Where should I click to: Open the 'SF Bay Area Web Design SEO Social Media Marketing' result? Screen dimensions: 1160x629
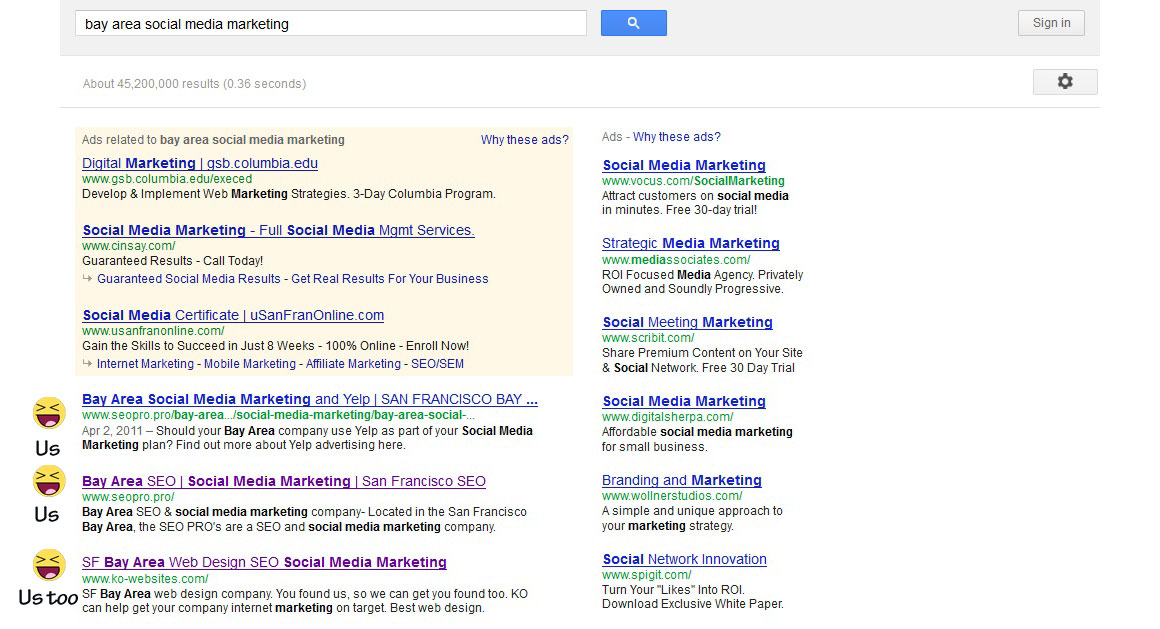pyautogui.click(x=264, y=562)
